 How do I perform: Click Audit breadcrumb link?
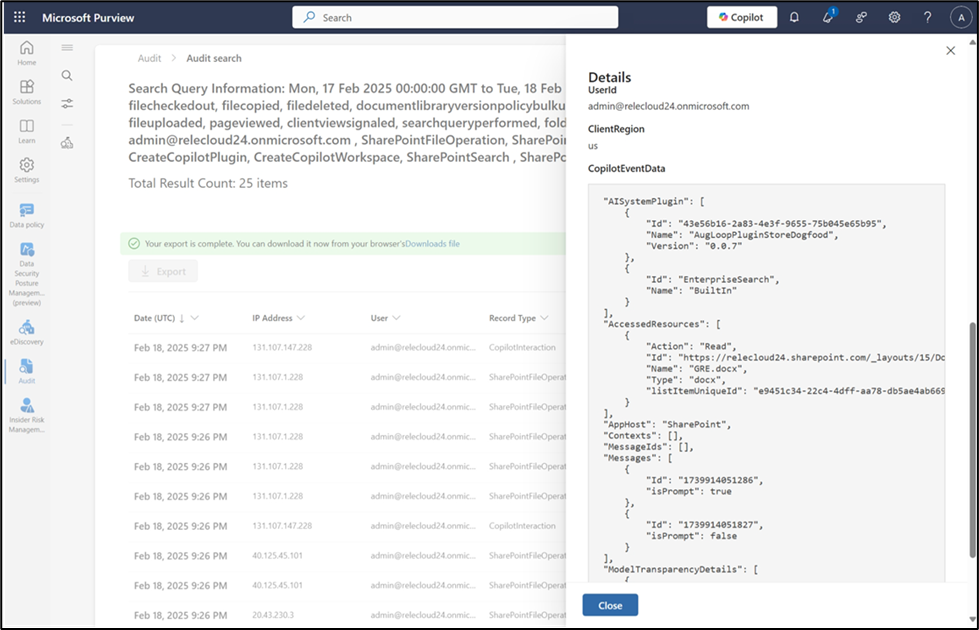click(x=149, y=58)
